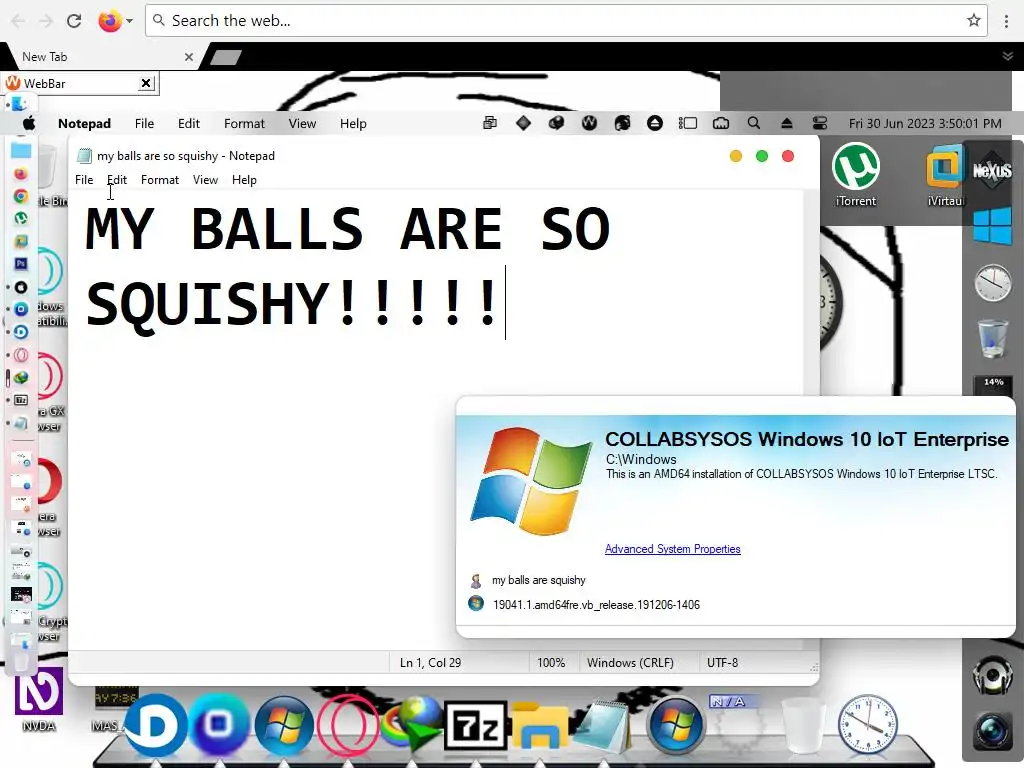Open the NVDA desktop shortcut

pos(39,699)
